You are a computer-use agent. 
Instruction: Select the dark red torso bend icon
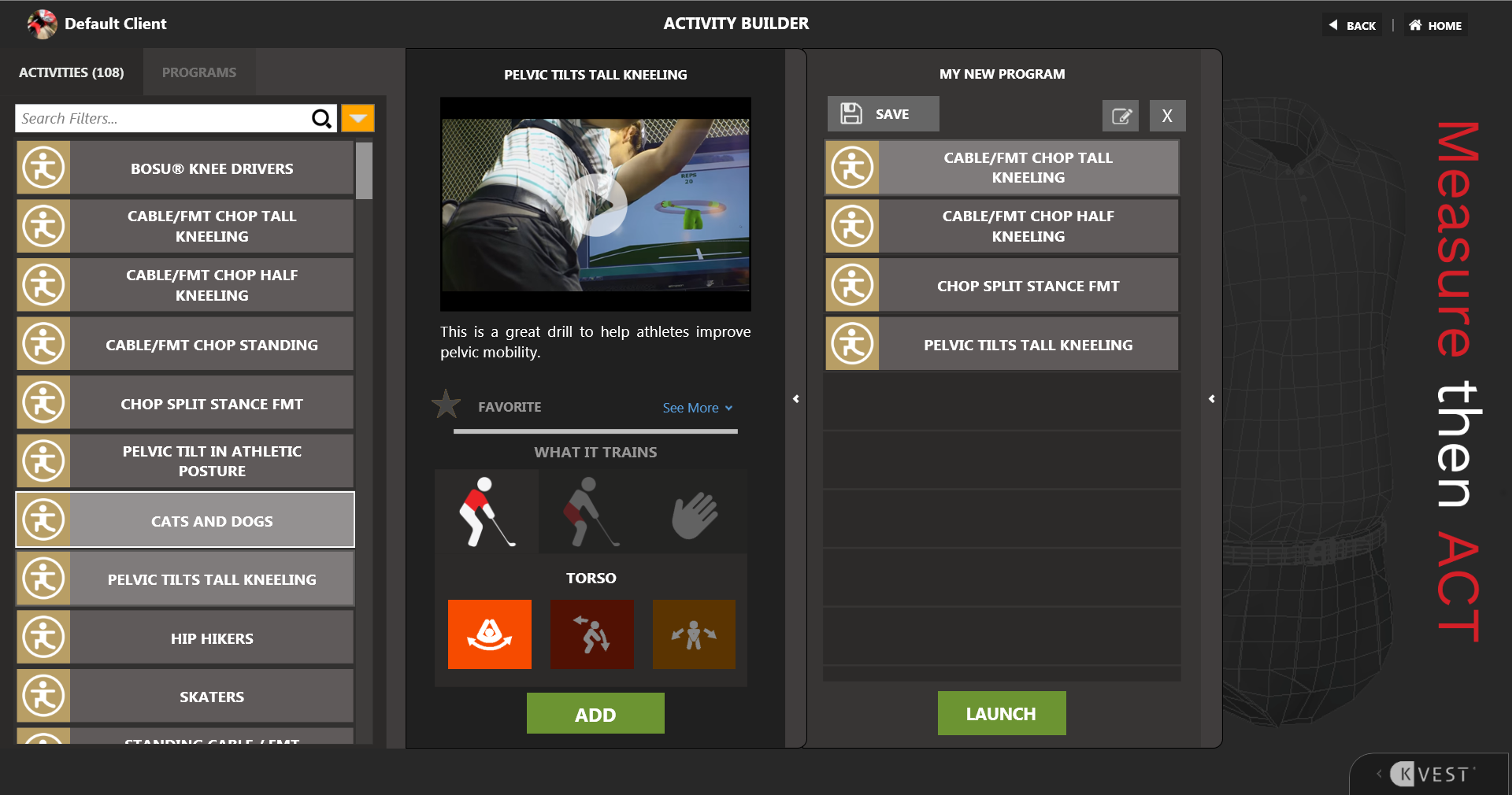(x=591, y=634)
